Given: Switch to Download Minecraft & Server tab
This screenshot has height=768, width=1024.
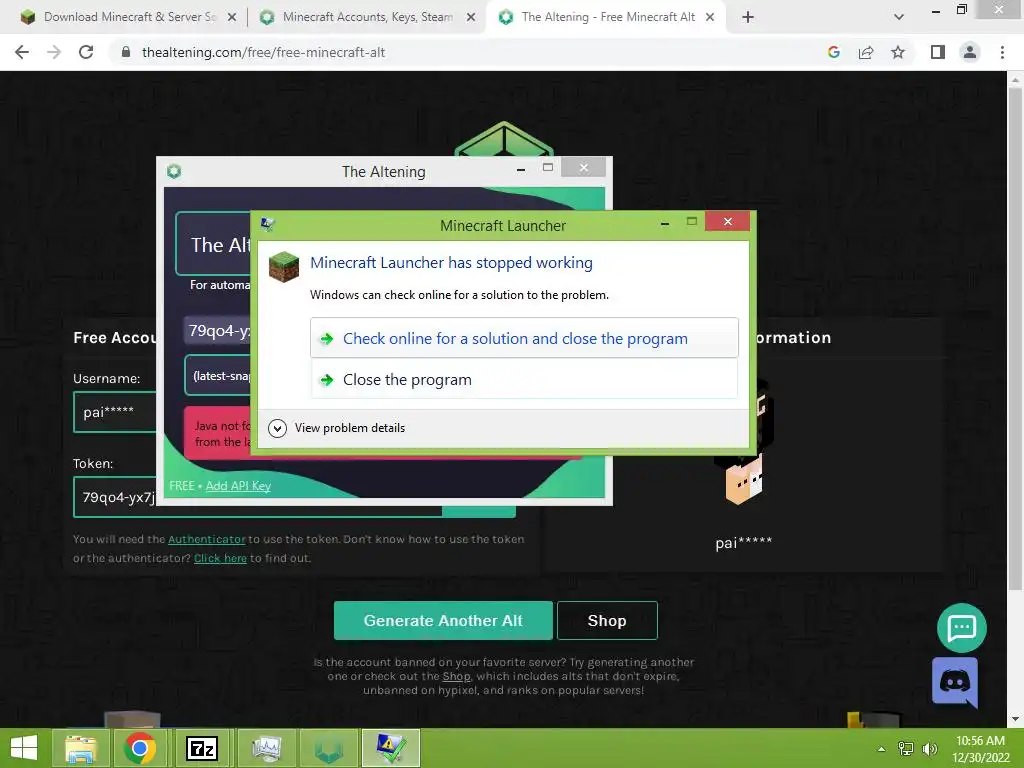Looking at the screenshot, I should 128,17.
